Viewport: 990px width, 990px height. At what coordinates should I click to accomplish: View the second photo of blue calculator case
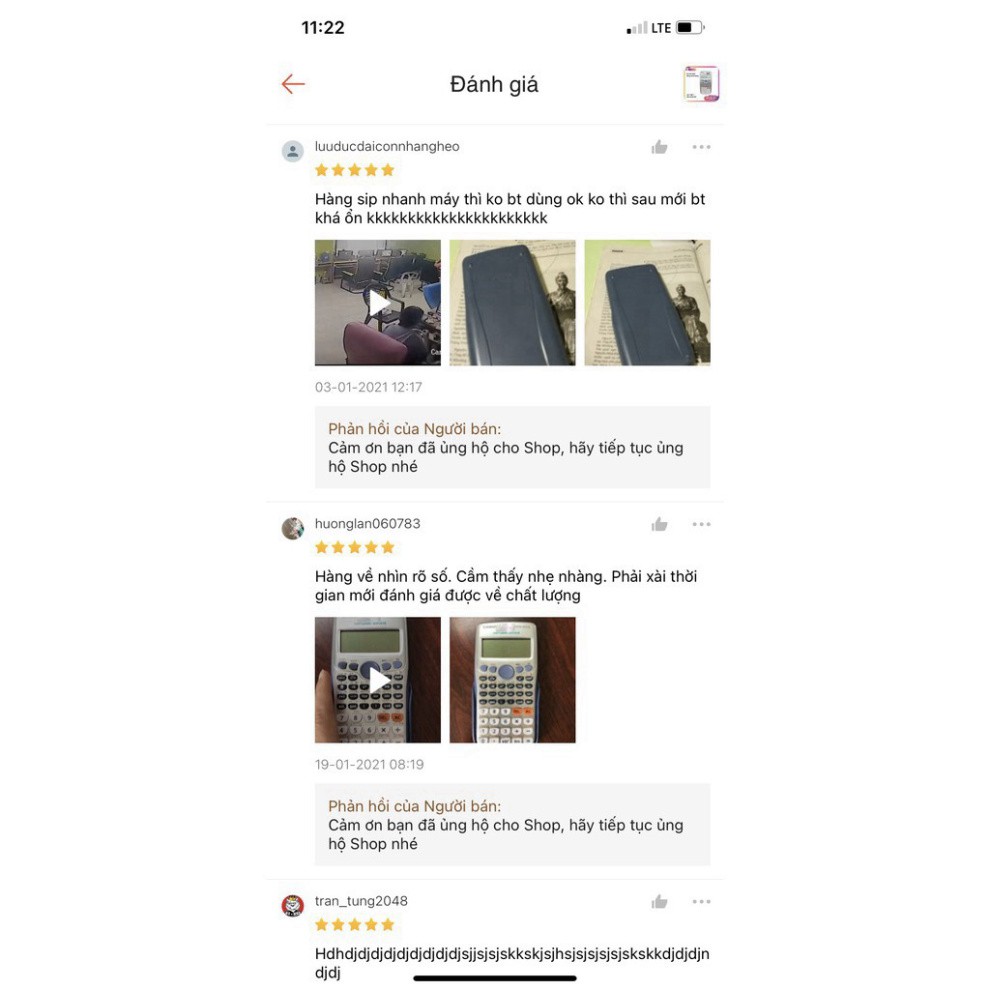(x=513, y=302)
